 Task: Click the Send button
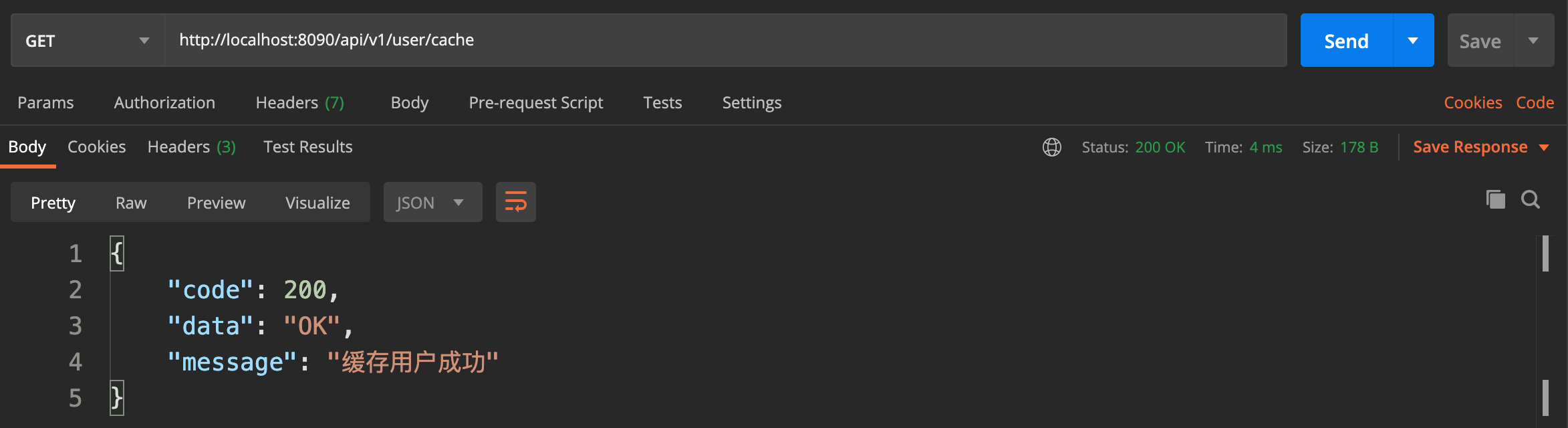coord(1345,40)
